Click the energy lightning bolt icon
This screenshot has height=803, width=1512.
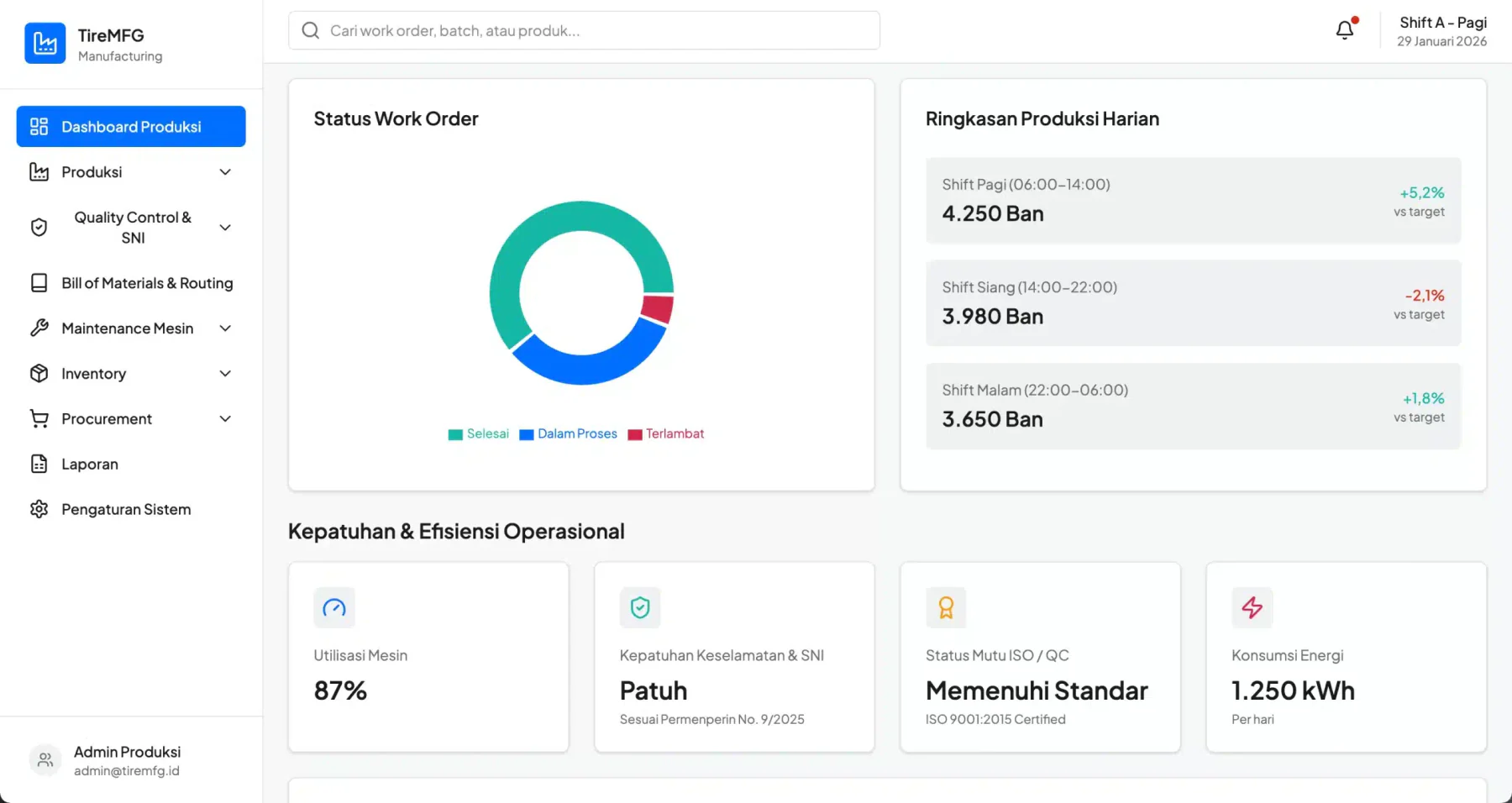point(1252,607)
